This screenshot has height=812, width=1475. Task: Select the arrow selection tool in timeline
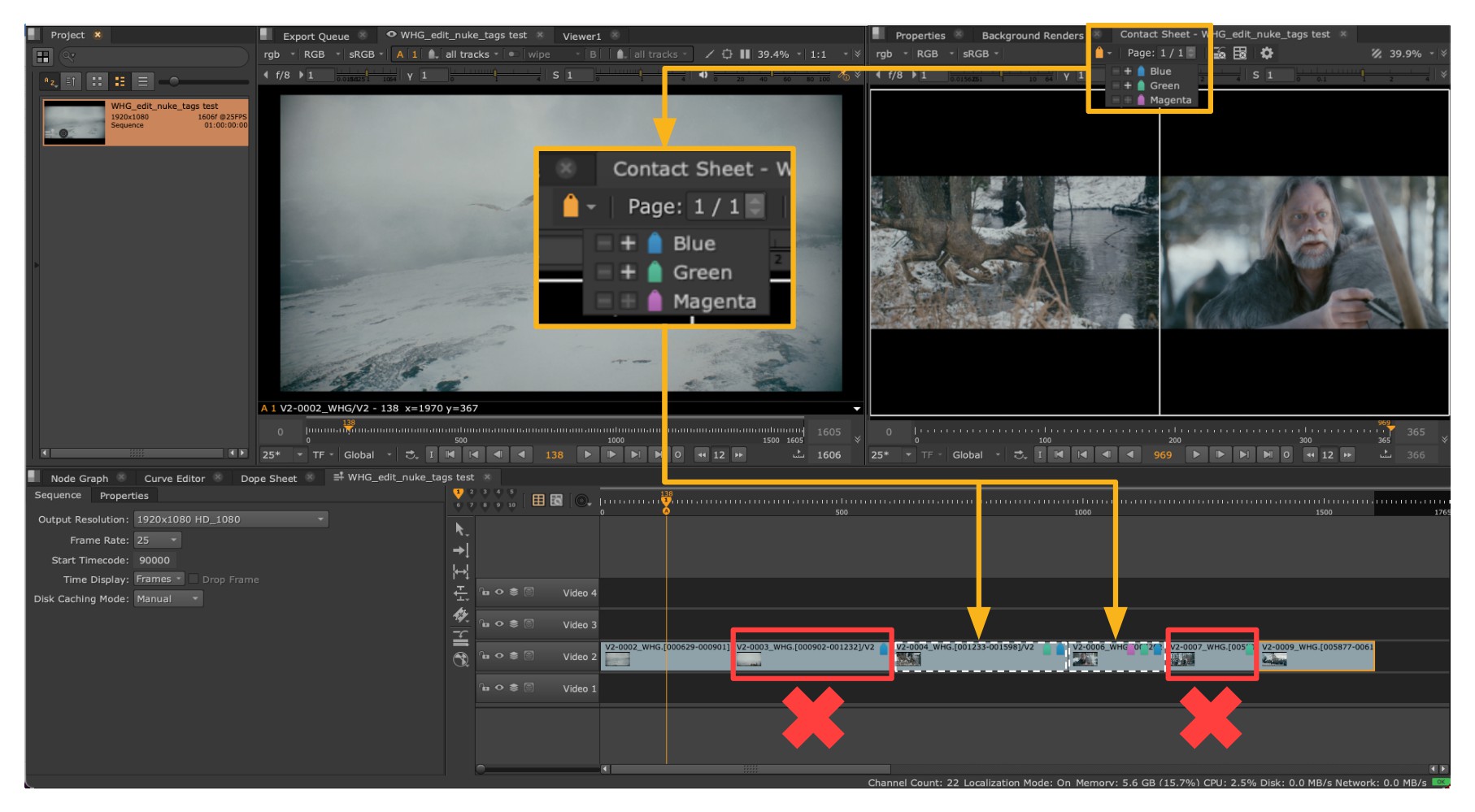point(460,529)
